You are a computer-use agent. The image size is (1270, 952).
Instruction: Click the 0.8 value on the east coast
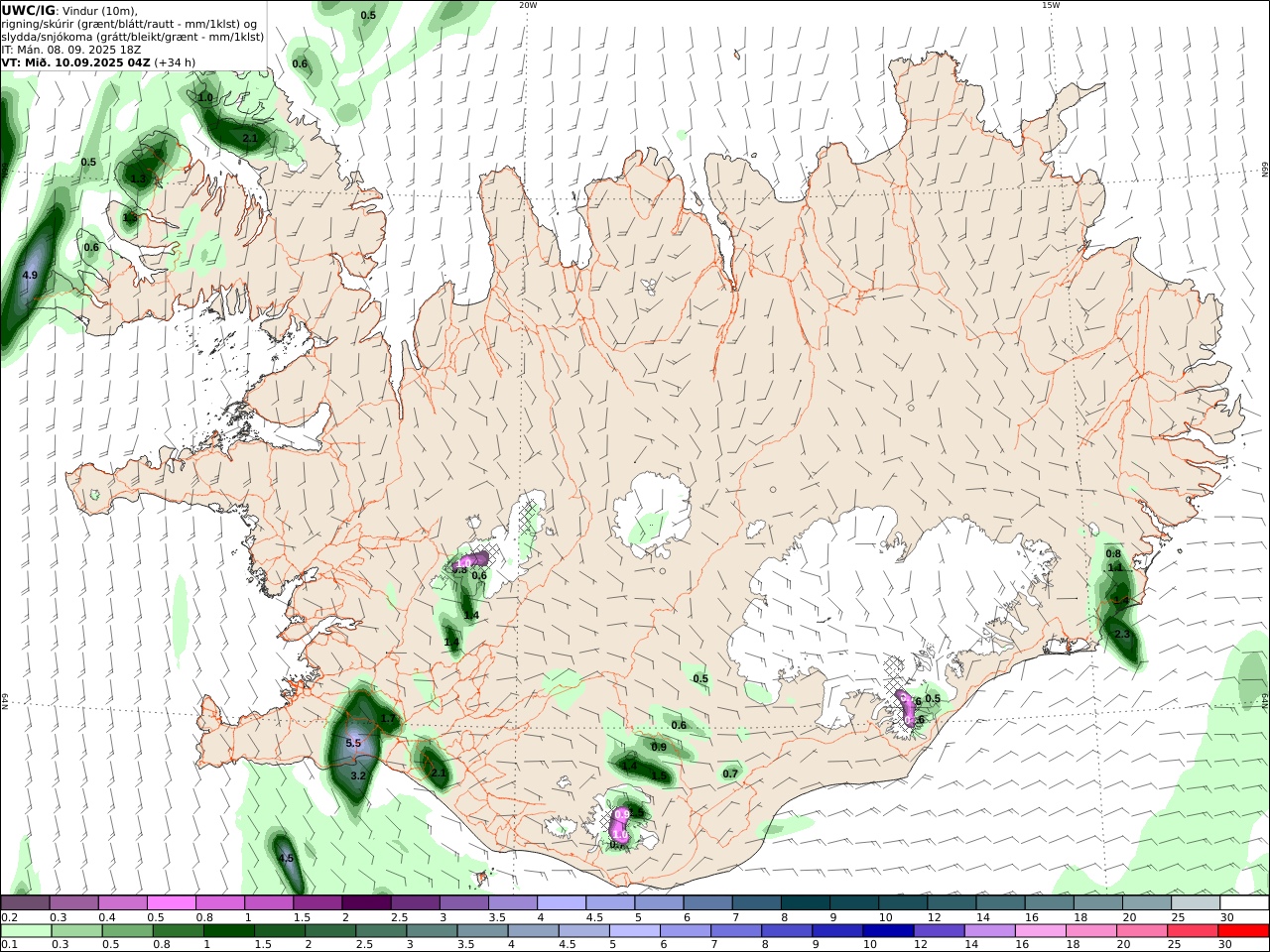click(1113, 554)
